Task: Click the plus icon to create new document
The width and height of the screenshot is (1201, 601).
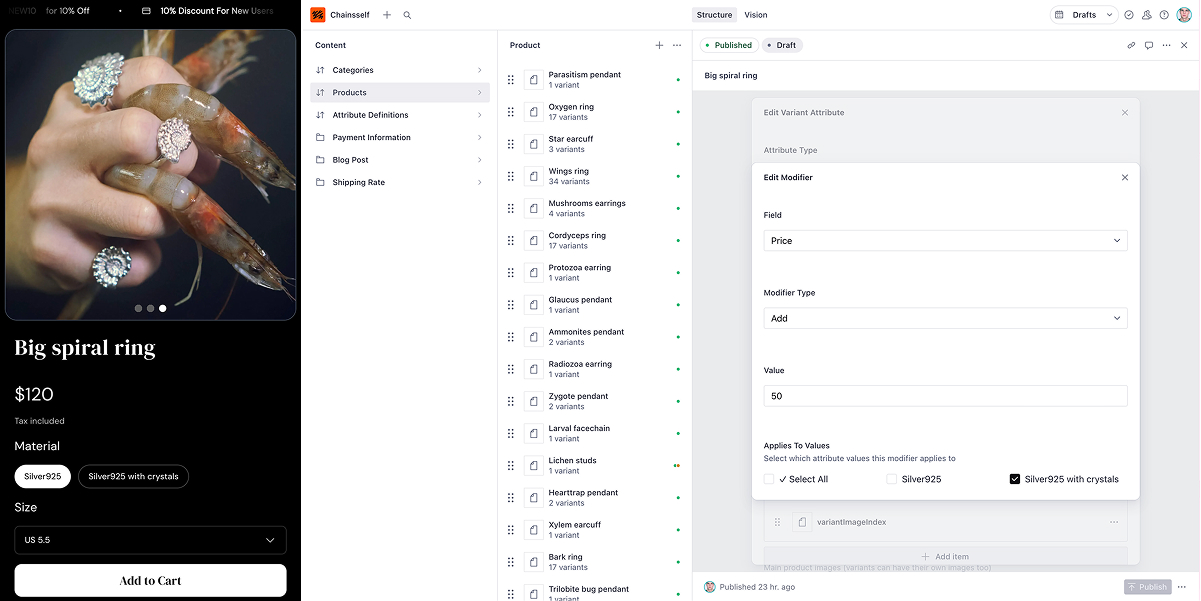Action: [386, 15]
